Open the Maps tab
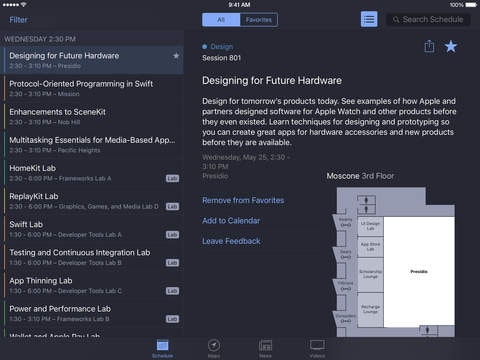 click(214, 348)
